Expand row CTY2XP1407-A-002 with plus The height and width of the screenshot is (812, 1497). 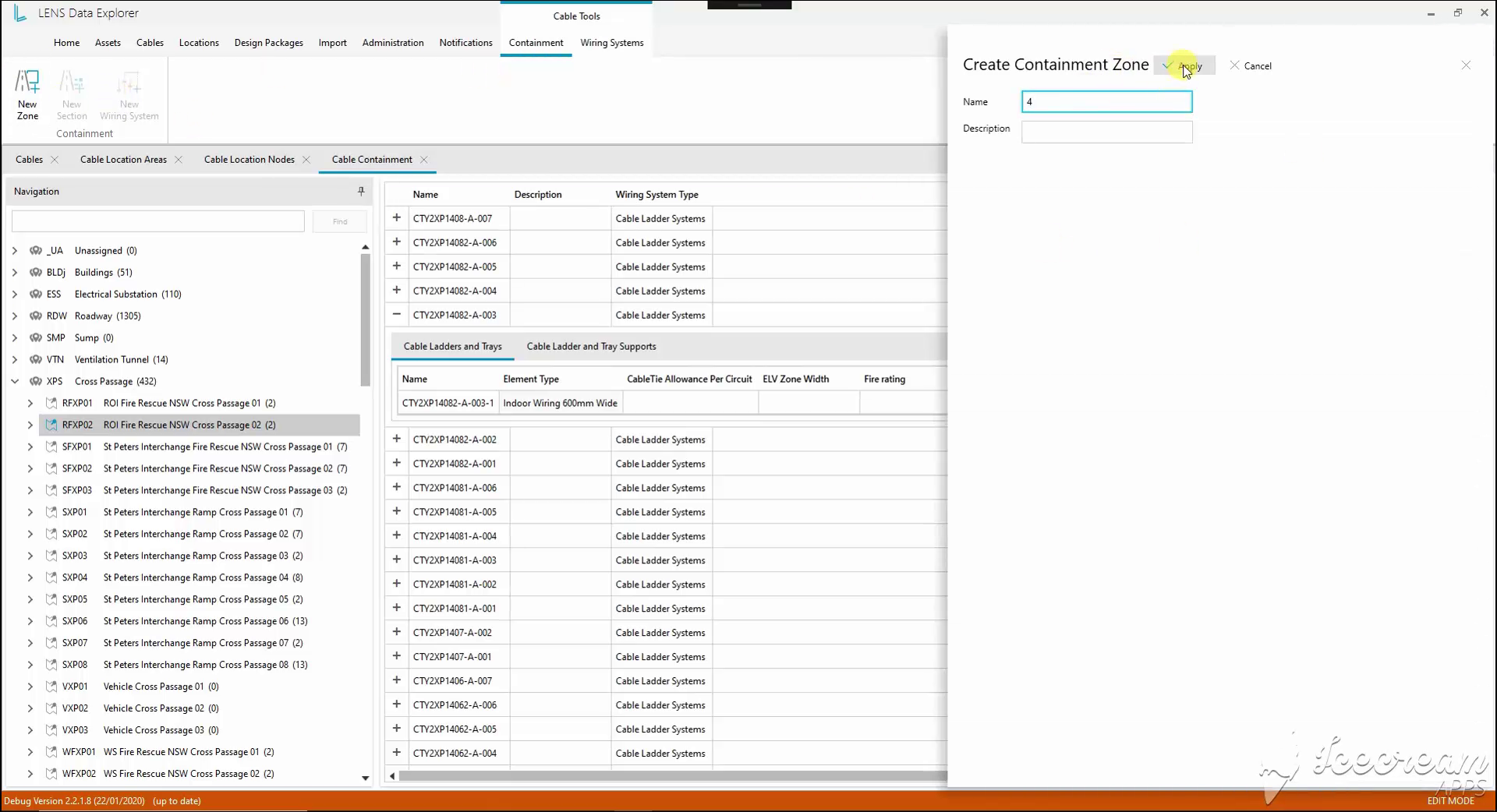tap(397, 632)
